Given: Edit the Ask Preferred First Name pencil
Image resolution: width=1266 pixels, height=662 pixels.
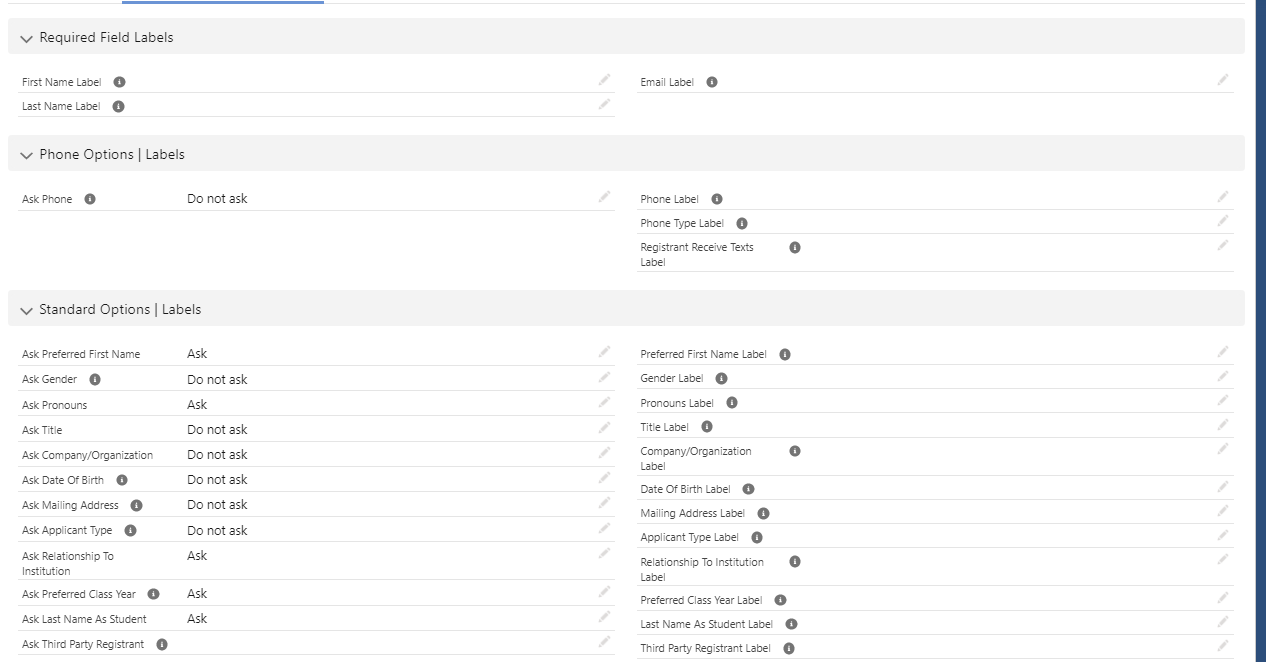Looking at the screenshot, I should pyautogui.click(x=604, y=351).
